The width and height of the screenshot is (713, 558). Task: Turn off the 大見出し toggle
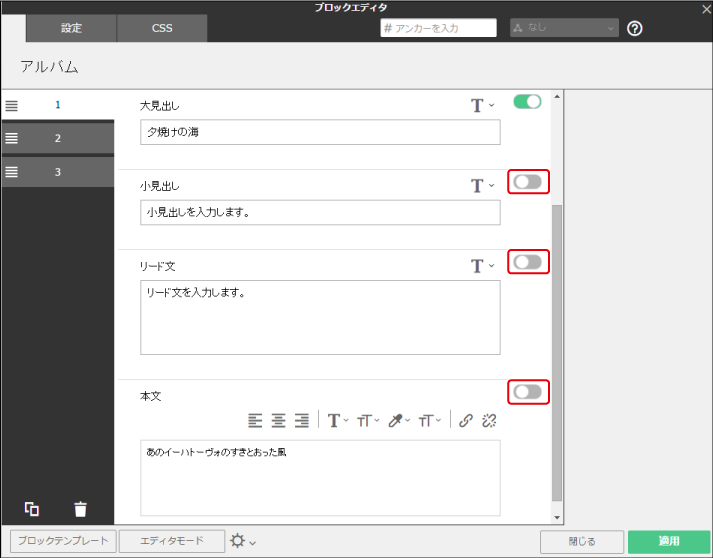click(527, 101)
